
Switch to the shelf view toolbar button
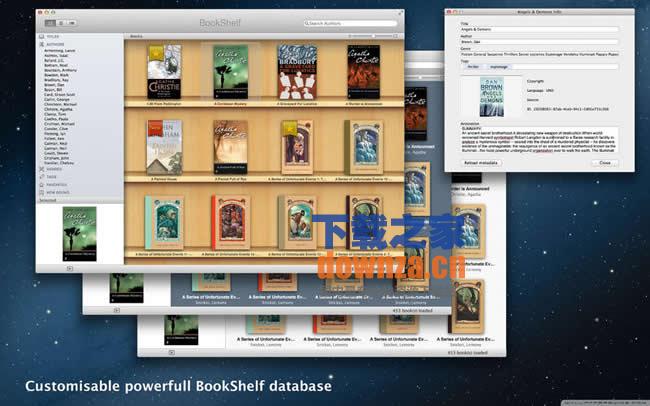pyautogui.click(x=50, y=23)
